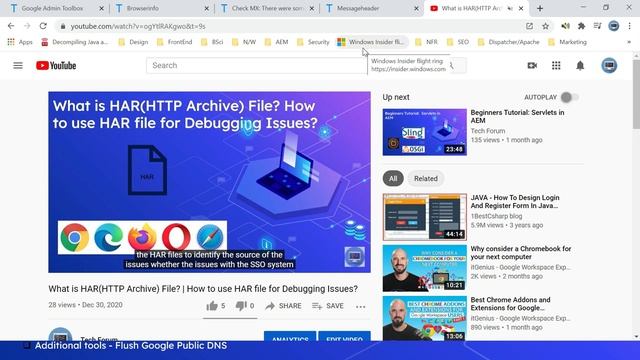Screen dimensions: 640x360
Task: Switch to the Google Admin Toolbox tab
Action: [x=52, y=8]
